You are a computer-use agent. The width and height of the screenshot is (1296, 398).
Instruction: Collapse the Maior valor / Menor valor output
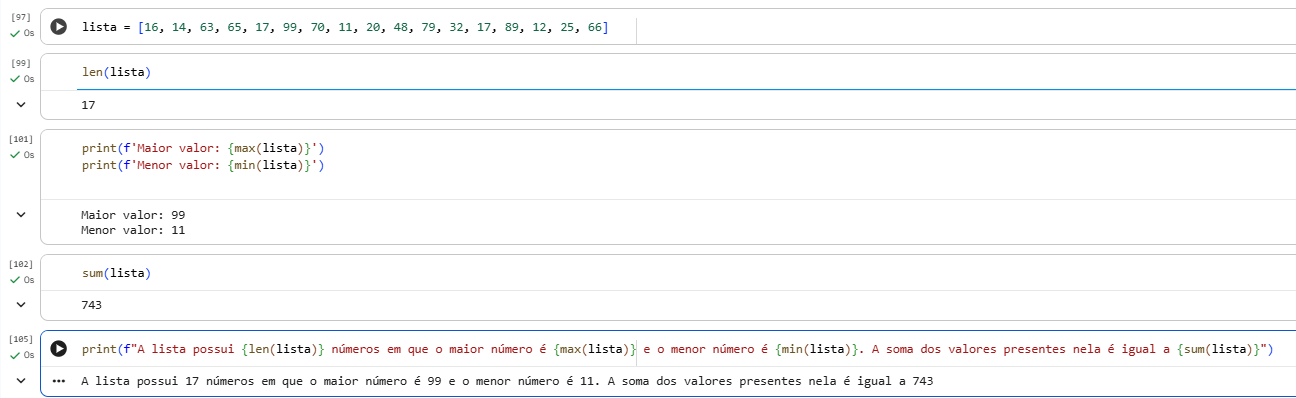(x=21, y=214)
